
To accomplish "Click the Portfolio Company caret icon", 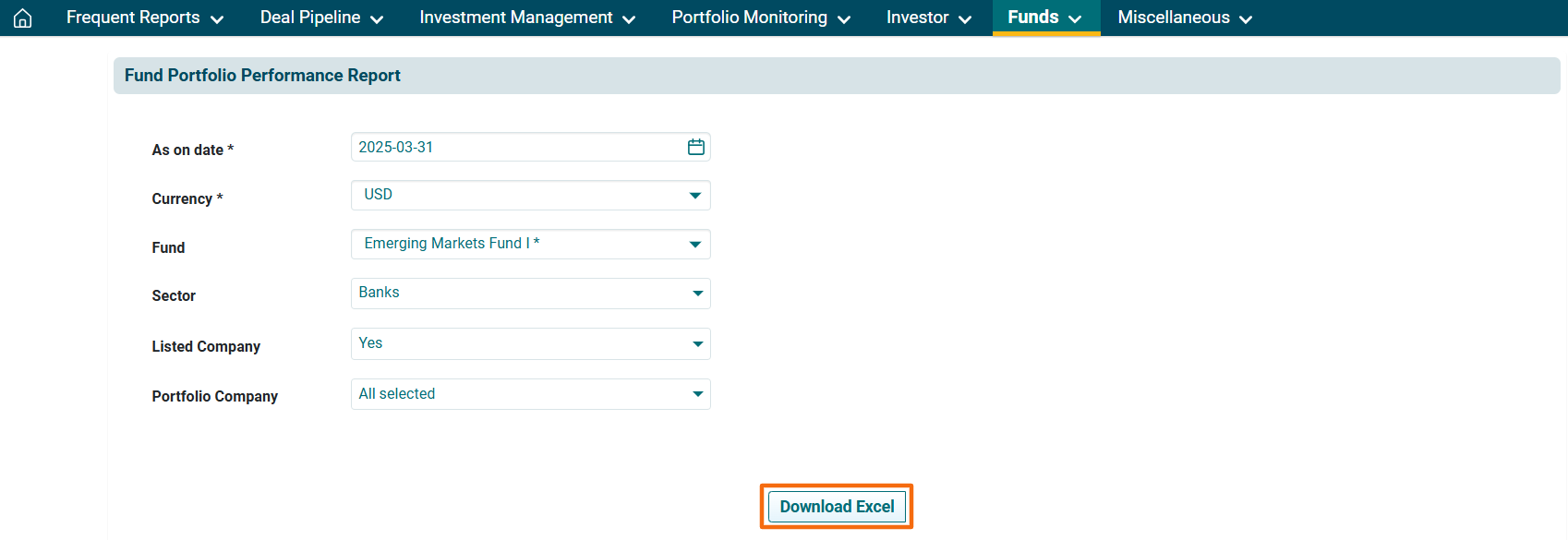I will point(697,394).
